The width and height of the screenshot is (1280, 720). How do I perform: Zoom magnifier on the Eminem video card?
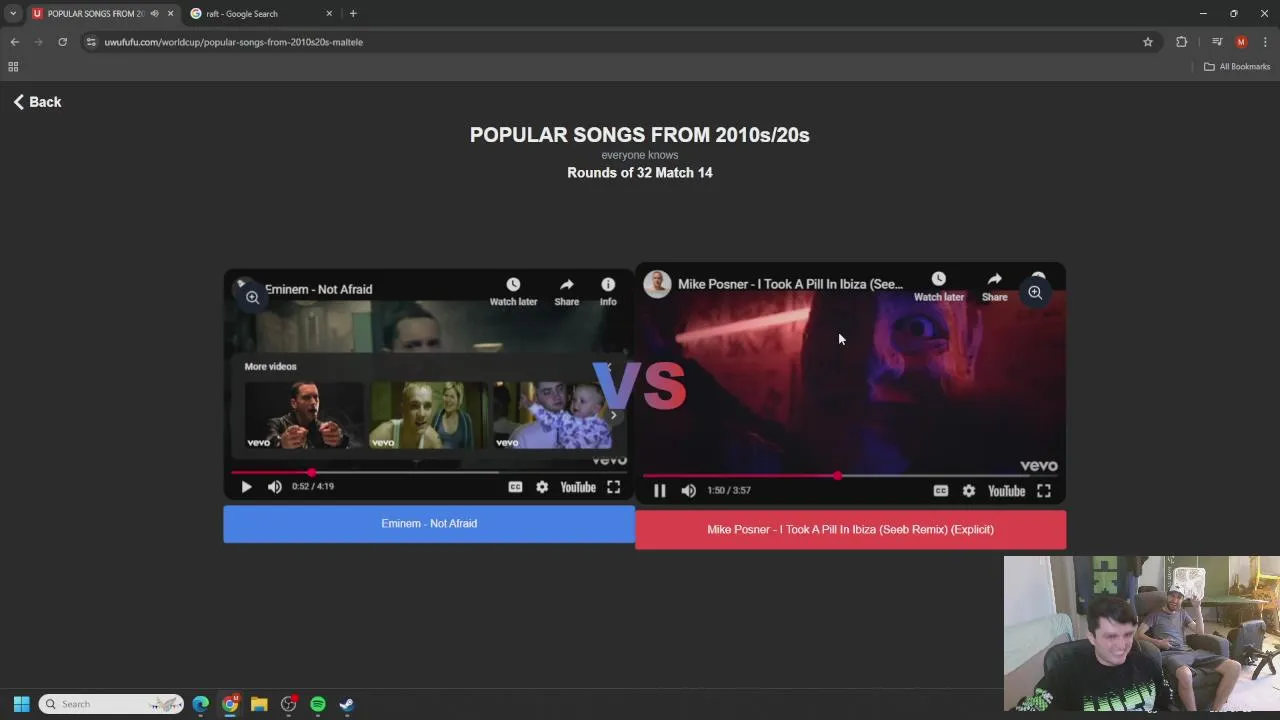tap(253, 297)
